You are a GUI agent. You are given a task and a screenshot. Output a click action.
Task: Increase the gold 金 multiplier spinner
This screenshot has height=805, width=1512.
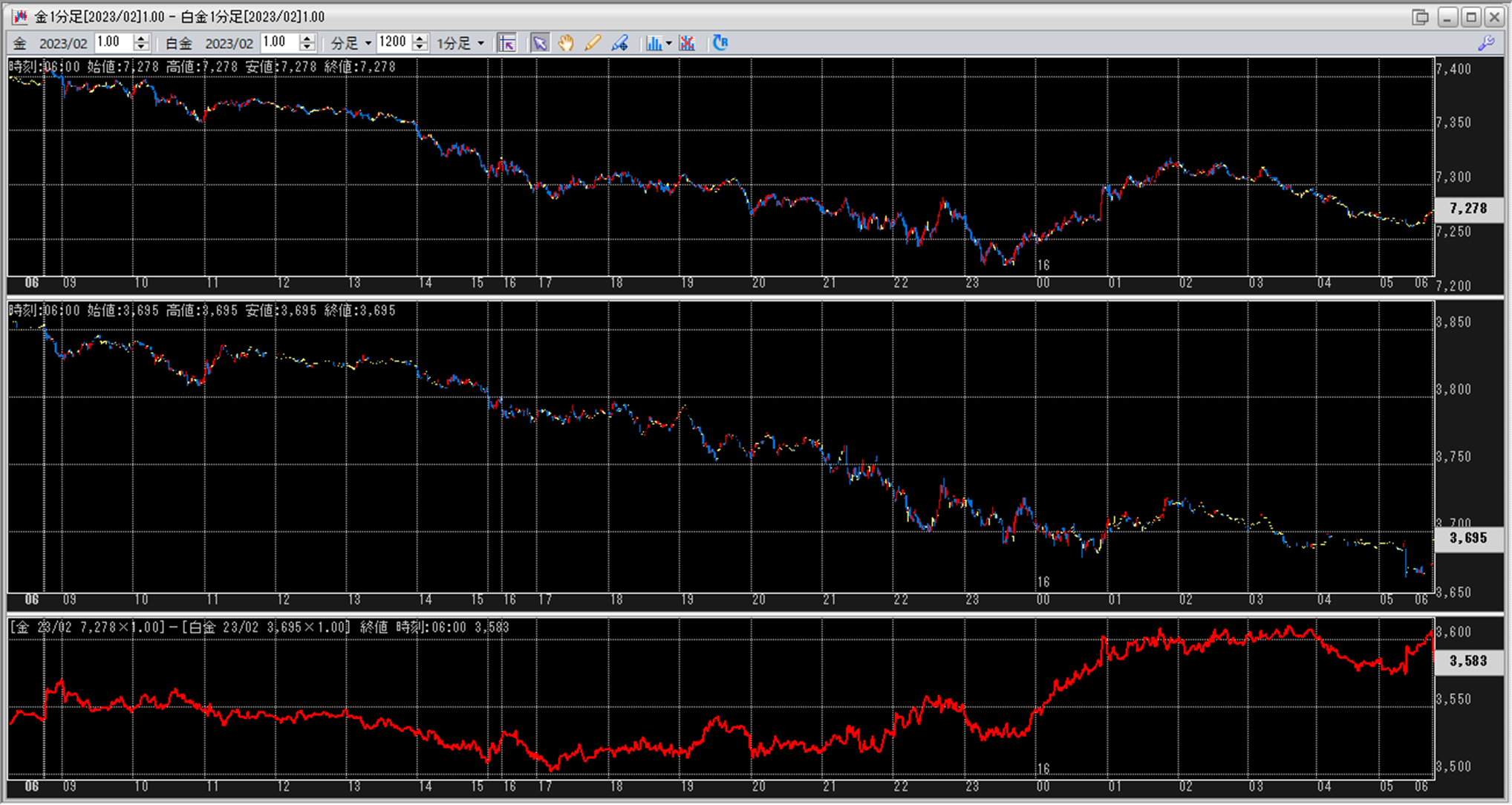tap(141, 39)
